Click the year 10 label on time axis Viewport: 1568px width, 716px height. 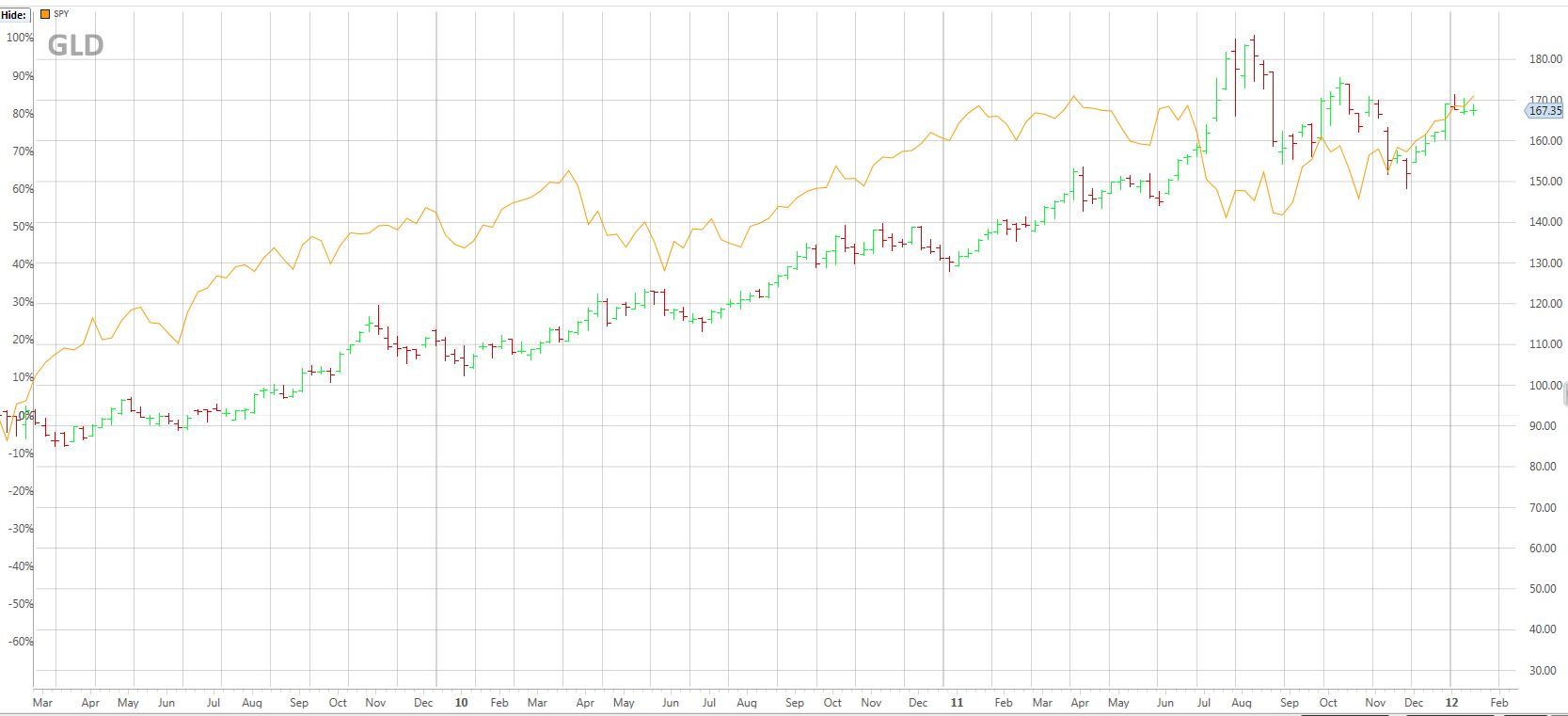[461, 702]
